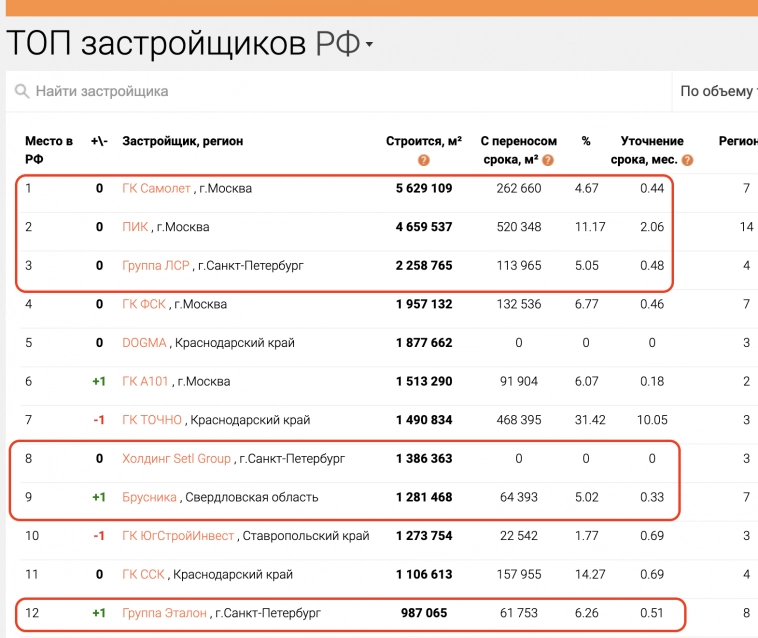Screen dimensions: 758x638
Task: Select value 1 957 132 for ГК ФСК
Action: click(424, 304)
